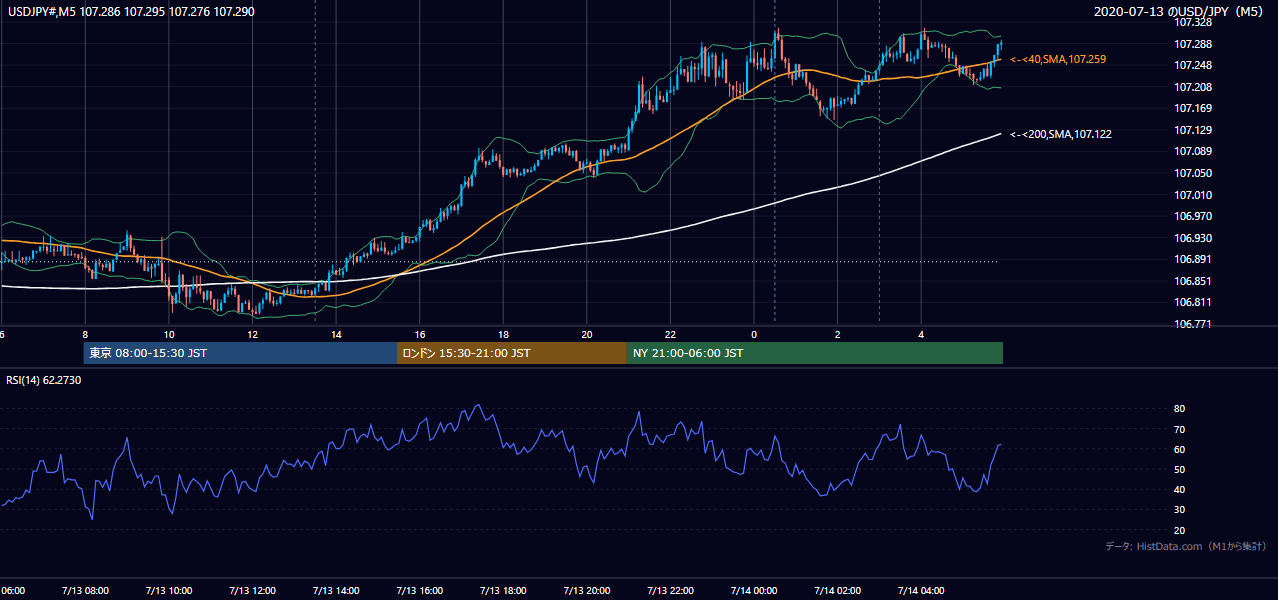The width and height of the screenshot is (1278, 600).
Task: Click price scale value 107.089
Action: [1193, 151]
